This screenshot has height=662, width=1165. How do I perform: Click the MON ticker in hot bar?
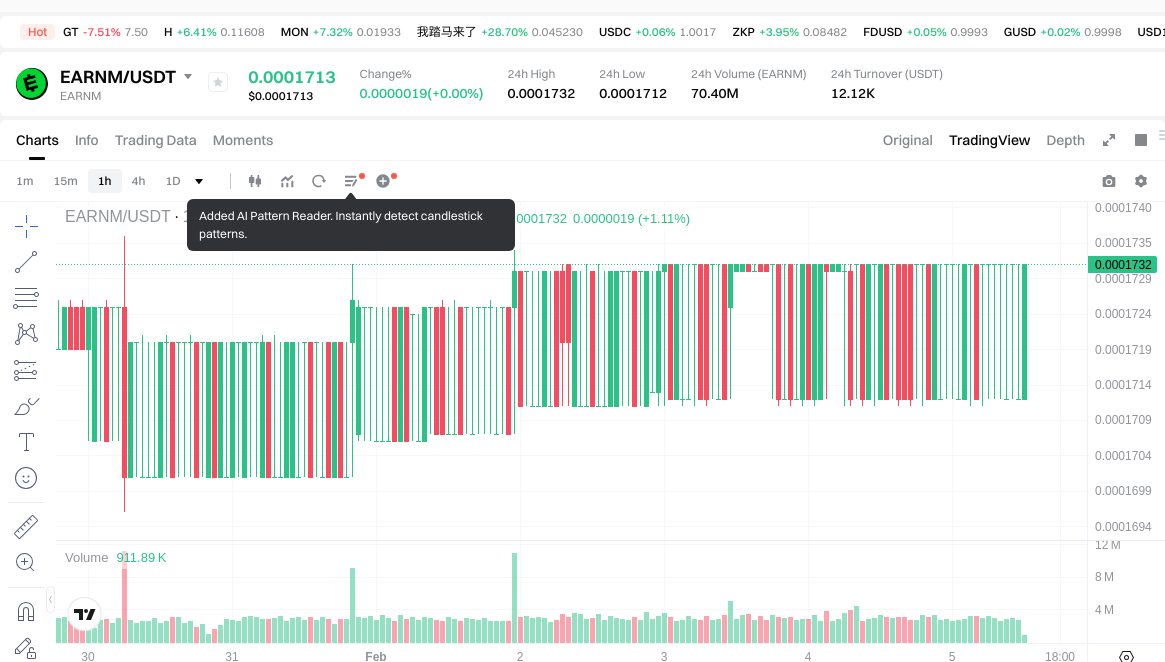pos(294,32)
